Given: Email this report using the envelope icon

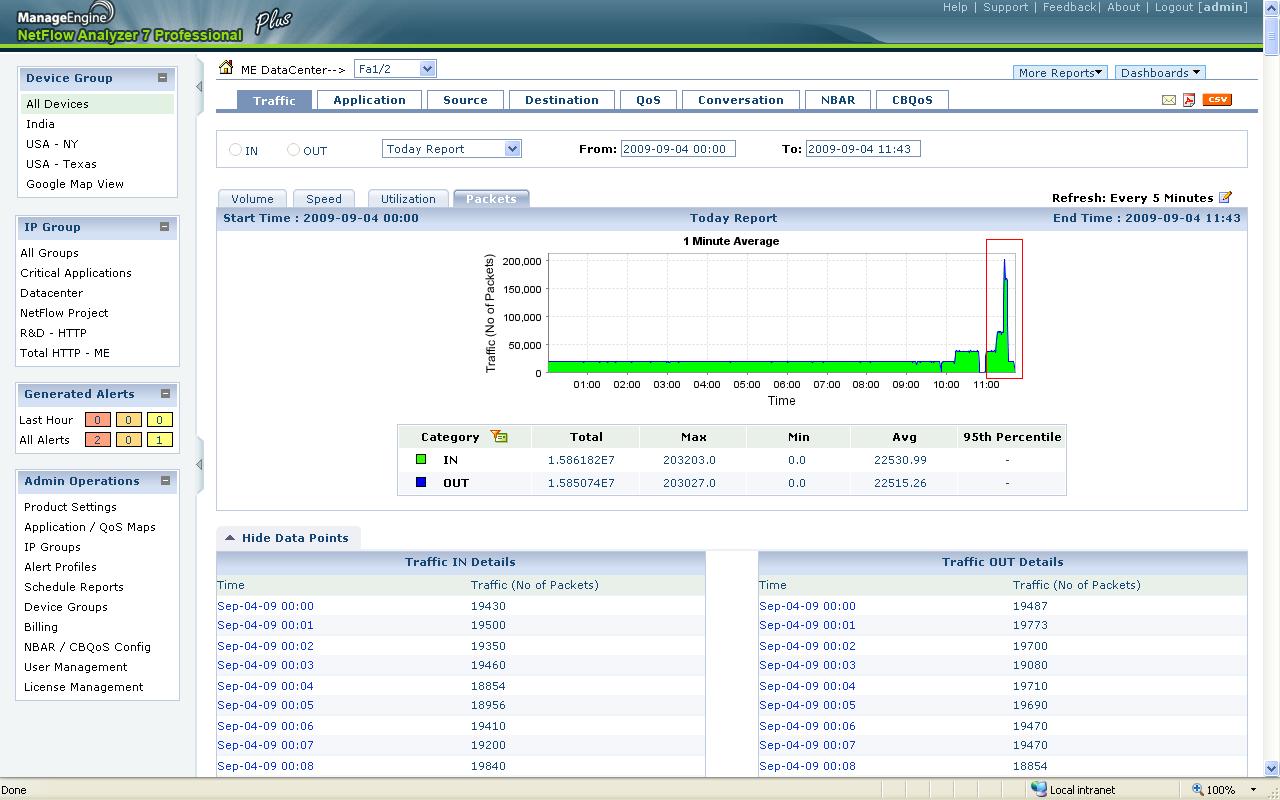Looking at the screenshot, I should click(1168, 100).
